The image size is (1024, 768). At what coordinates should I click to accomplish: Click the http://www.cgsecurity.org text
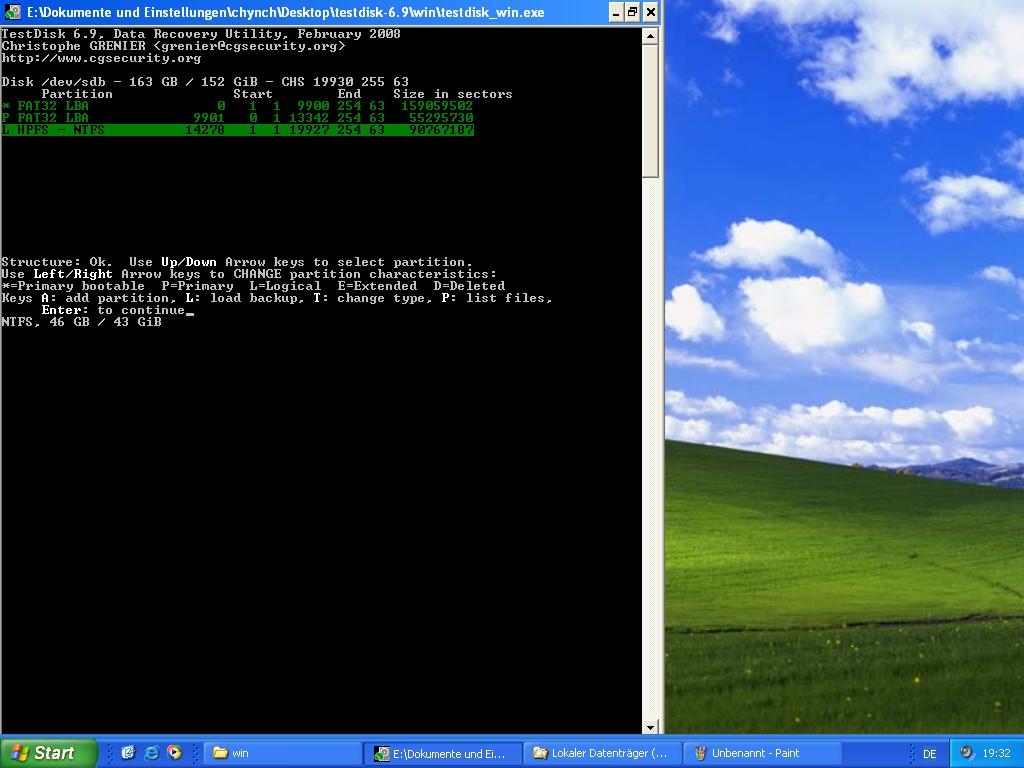(101, 58)
